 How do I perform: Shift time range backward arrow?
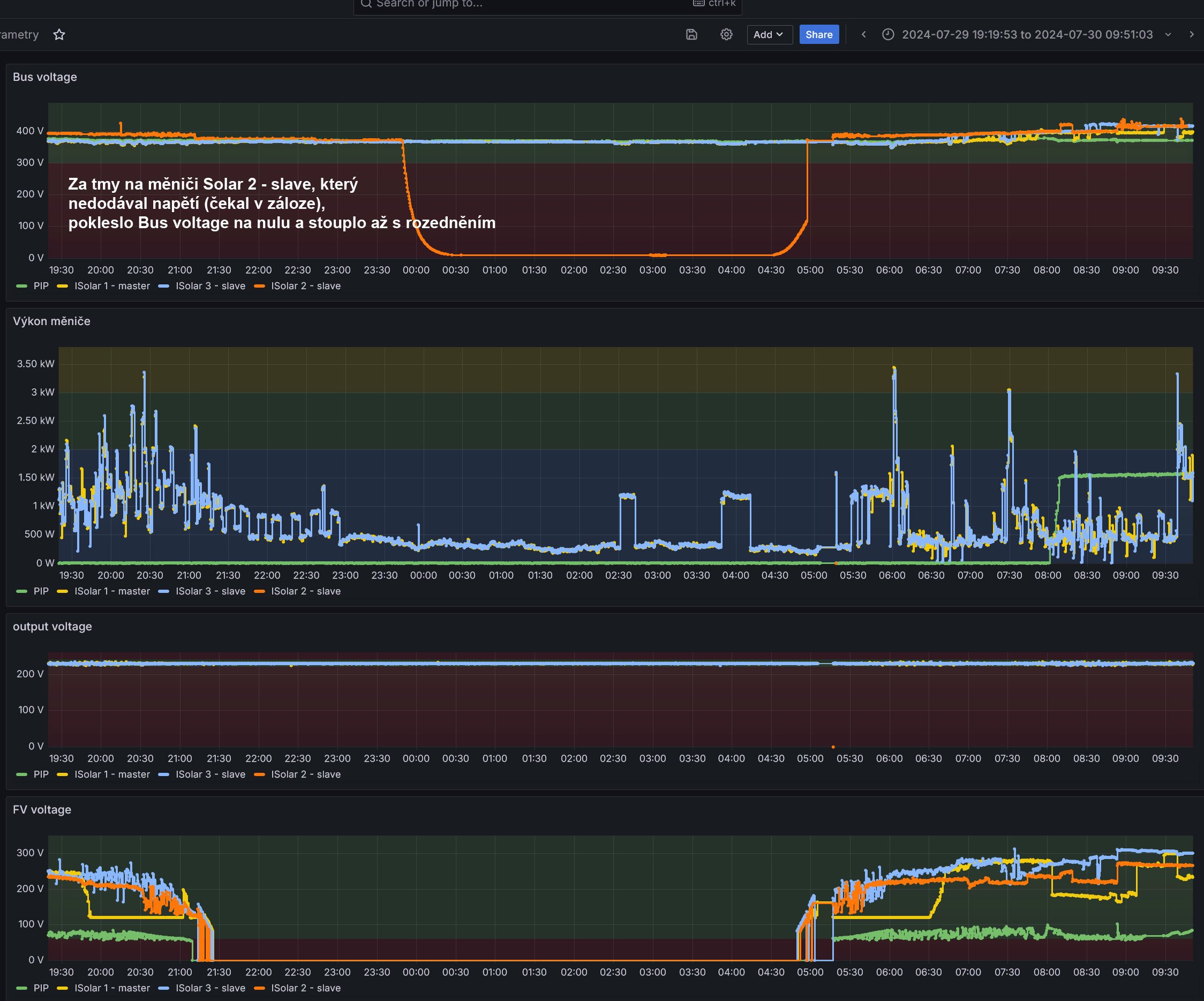click(863, 35)
